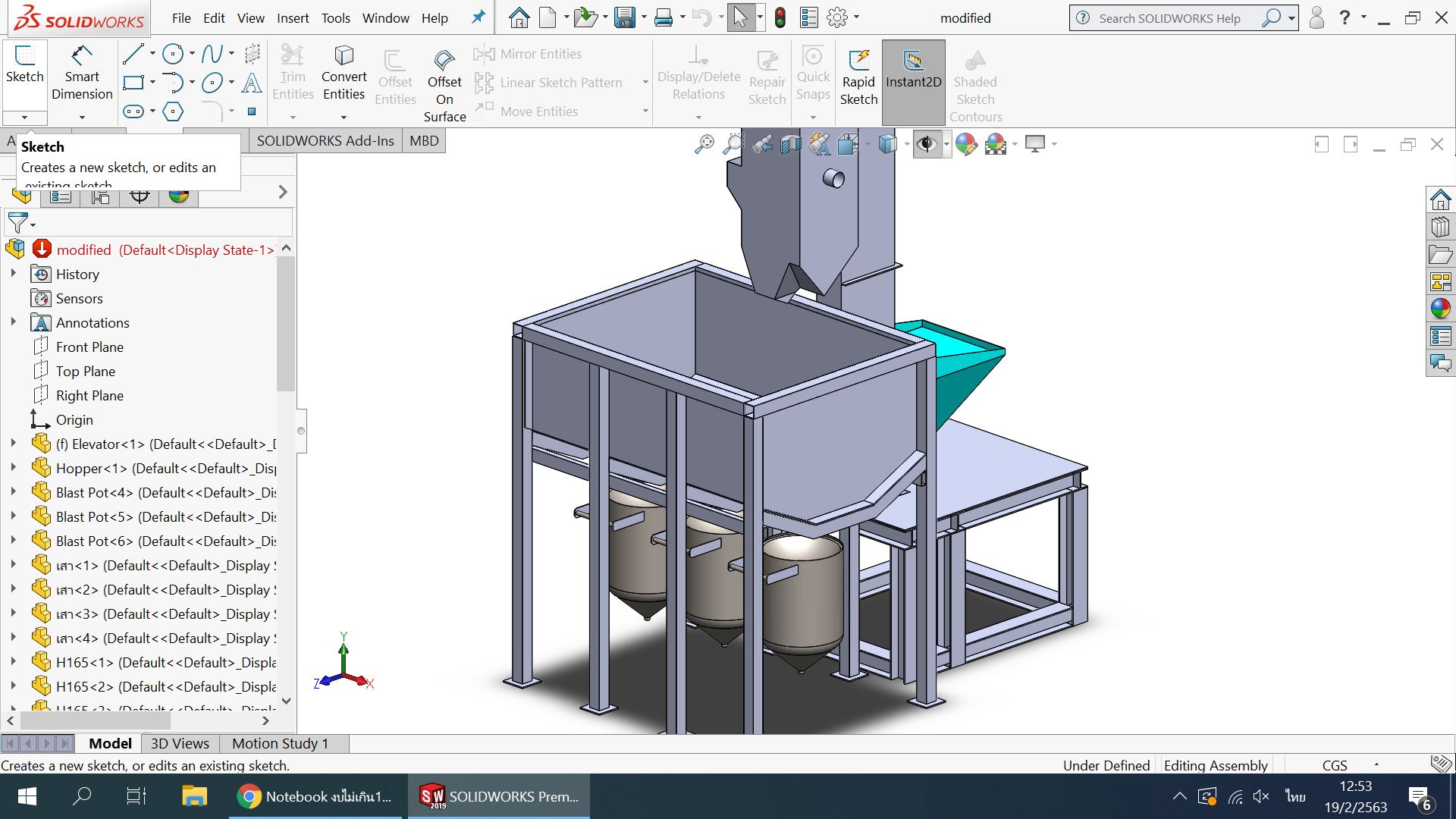Open the Options gear icon

[x=837, y=17]
